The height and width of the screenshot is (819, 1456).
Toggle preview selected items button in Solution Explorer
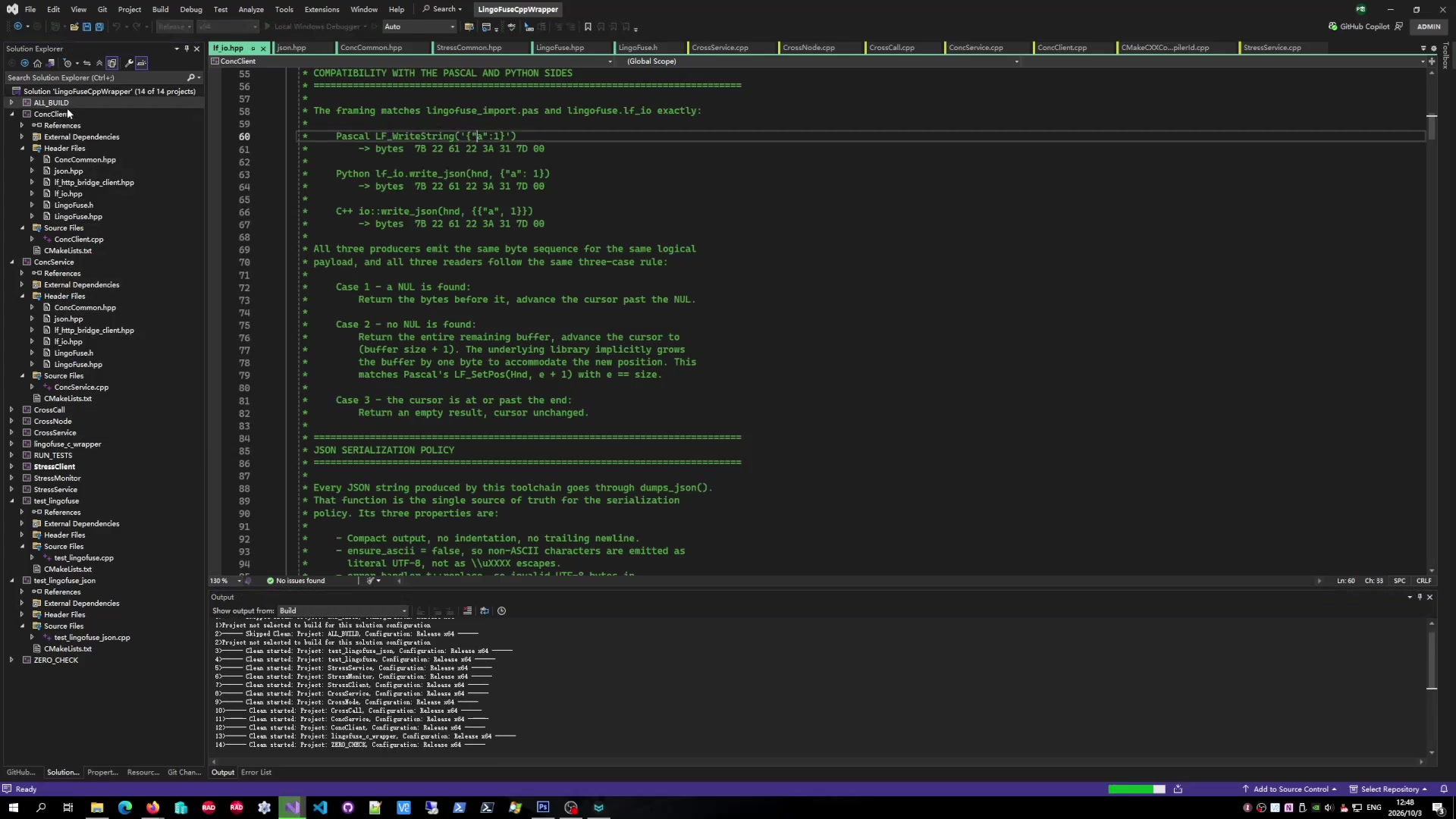tap(142, 63)
